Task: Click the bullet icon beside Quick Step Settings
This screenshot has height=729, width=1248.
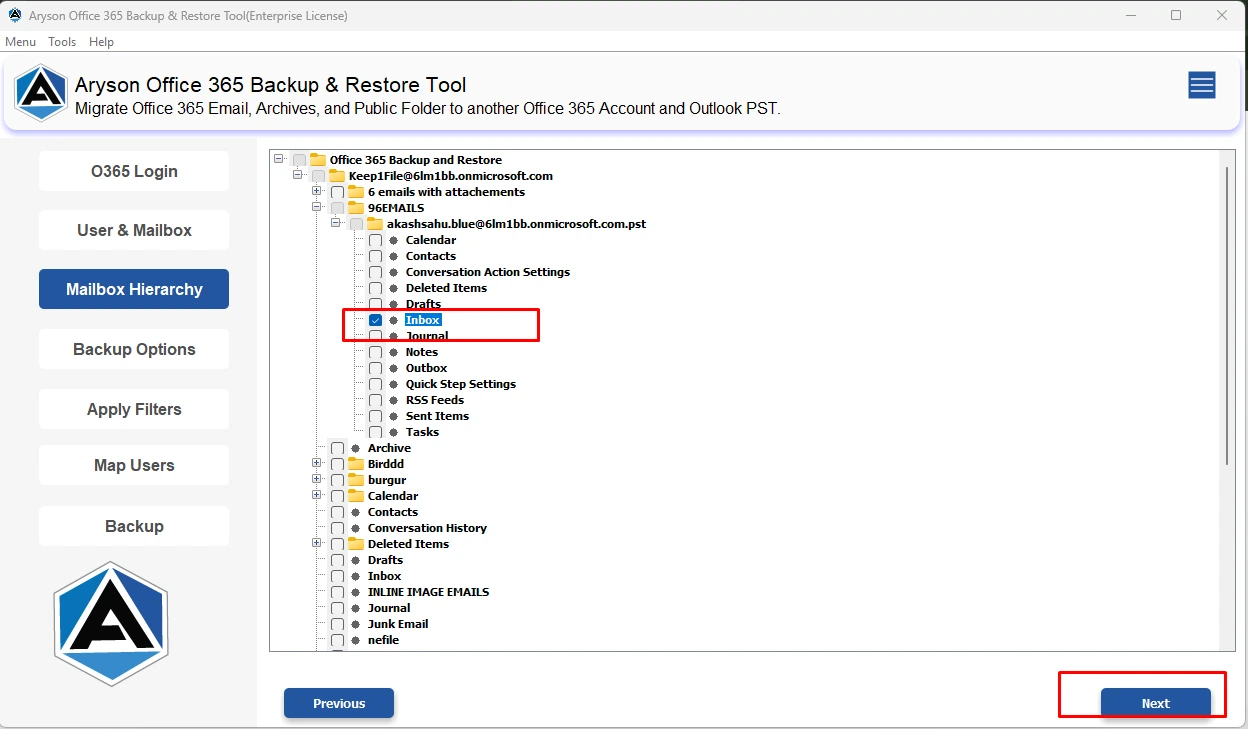Action: coord(393,384)
